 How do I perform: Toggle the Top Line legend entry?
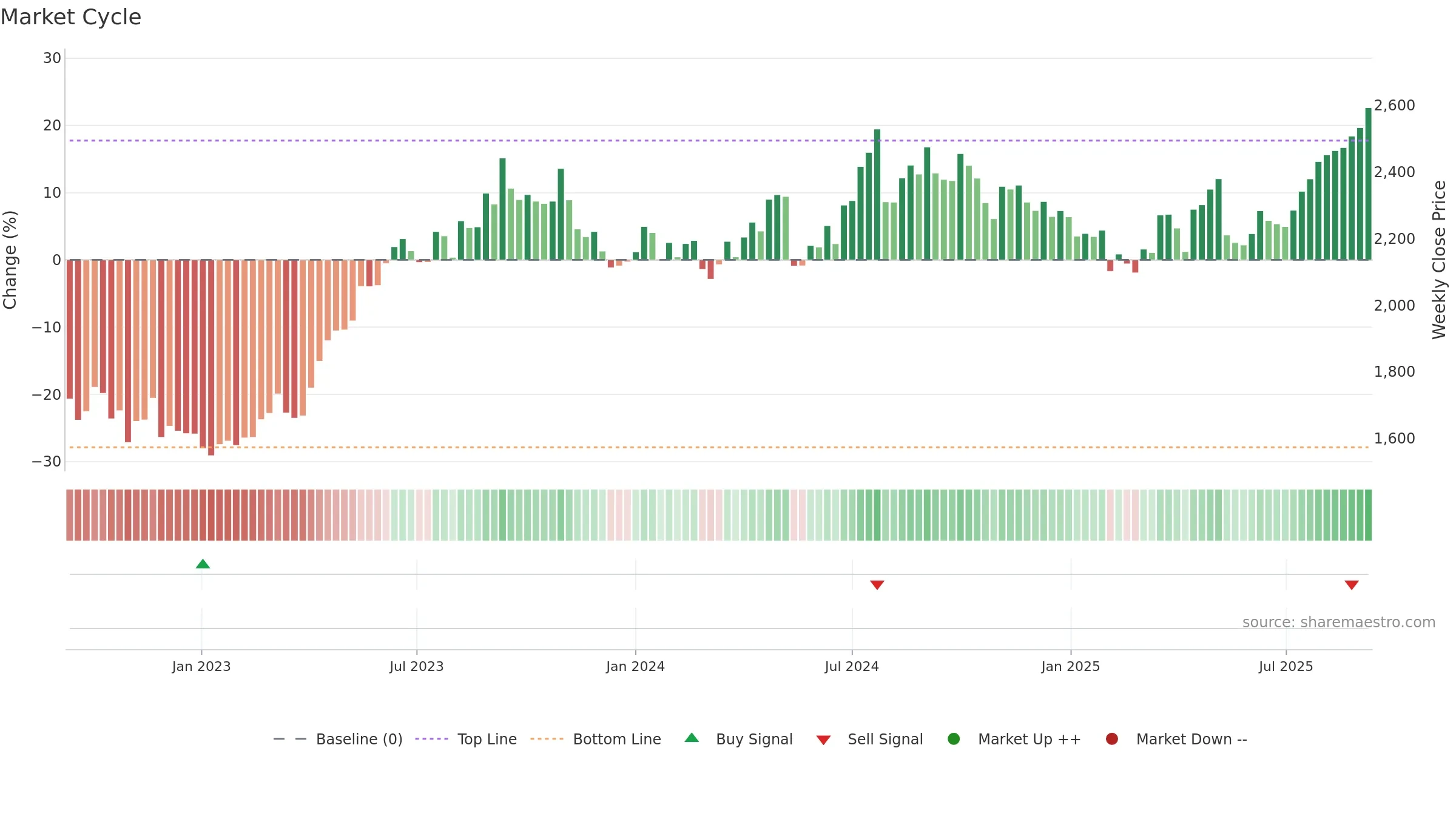point(466,739)
